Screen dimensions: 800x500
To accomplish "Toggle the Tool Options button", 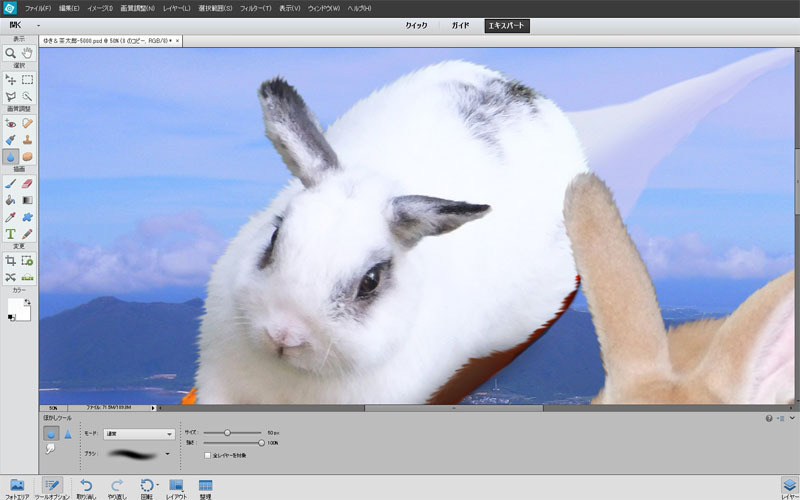I will click(52, 489).
